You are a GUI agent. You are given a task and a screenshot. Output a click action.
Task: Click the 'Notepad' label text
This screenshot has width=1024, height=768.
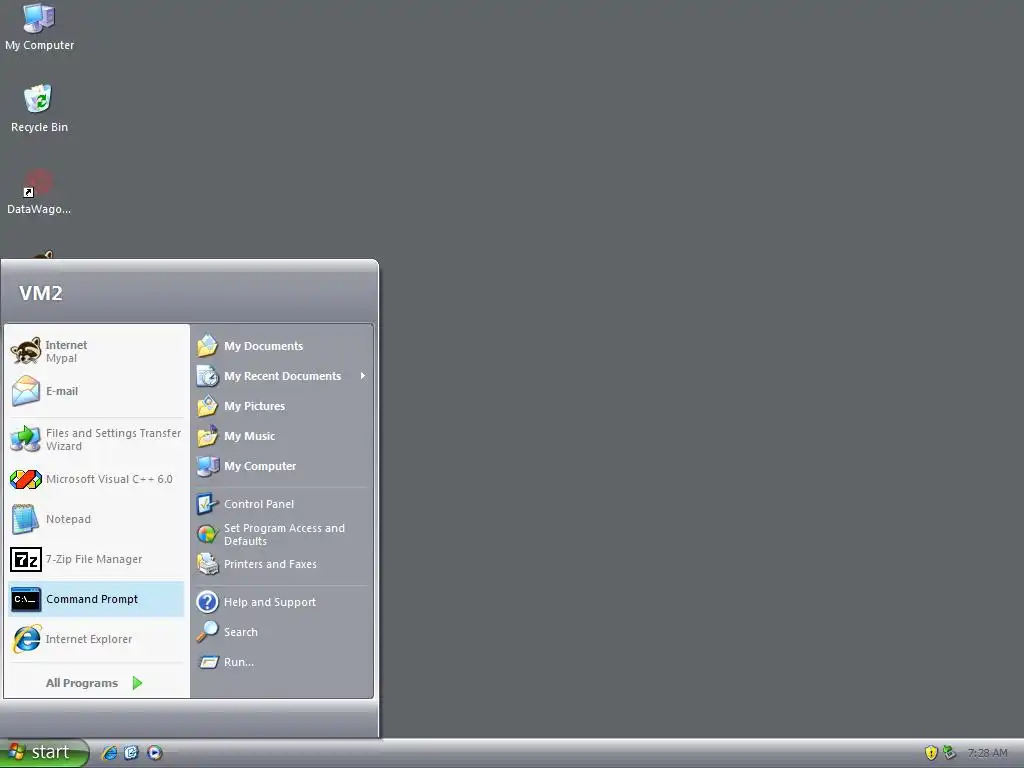pyautogui.click(x=69, y=519)
